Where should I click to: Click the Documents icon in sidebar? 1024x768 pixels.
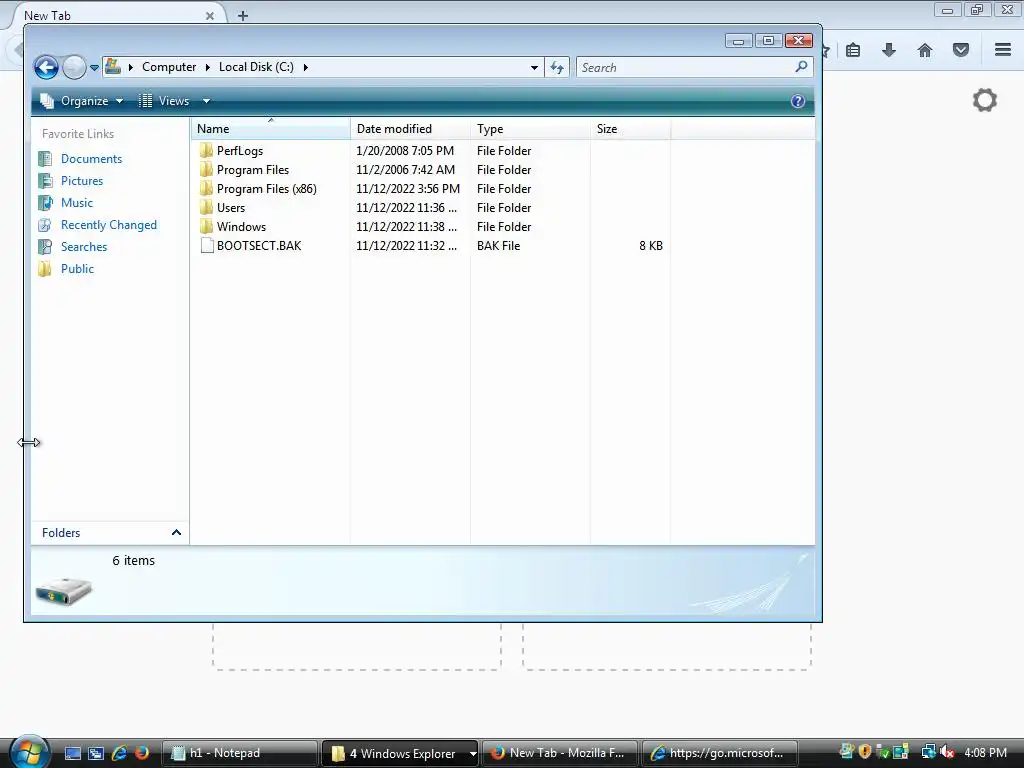tap(45, 159)
